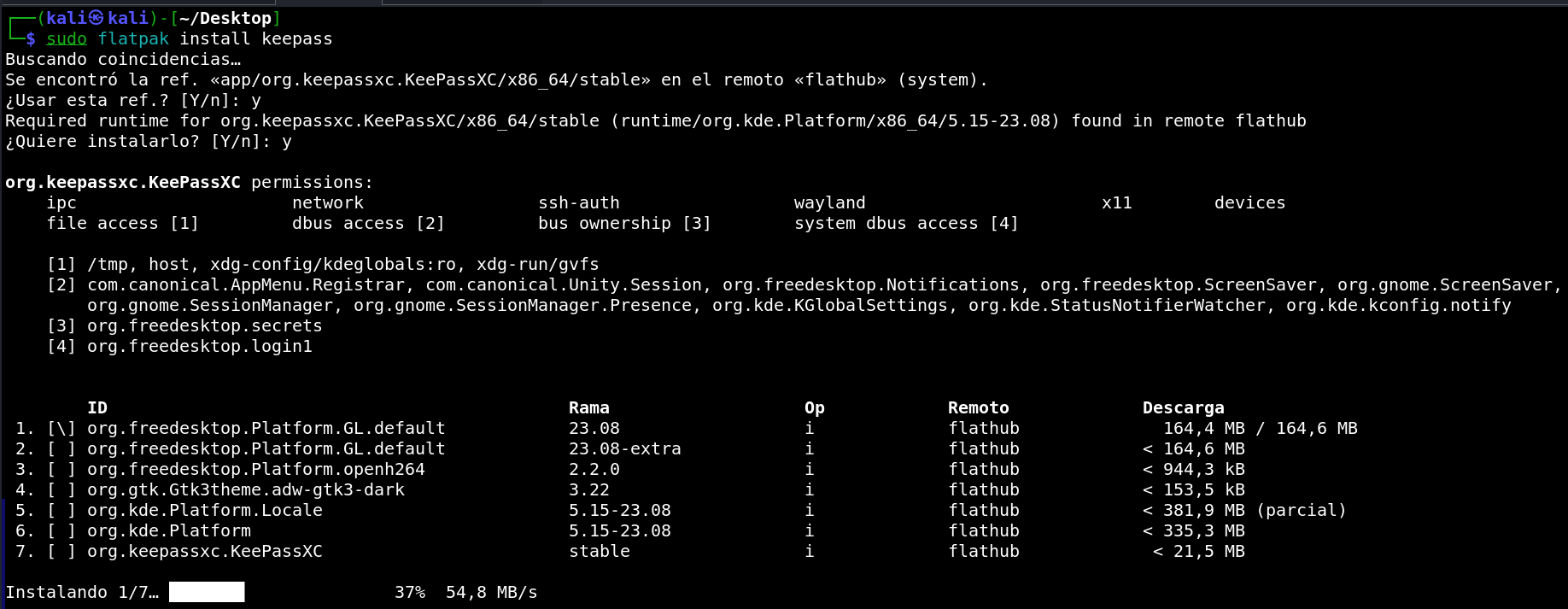Click footnote line '[4] org.freedesktop.login1'

click(179, 346)
